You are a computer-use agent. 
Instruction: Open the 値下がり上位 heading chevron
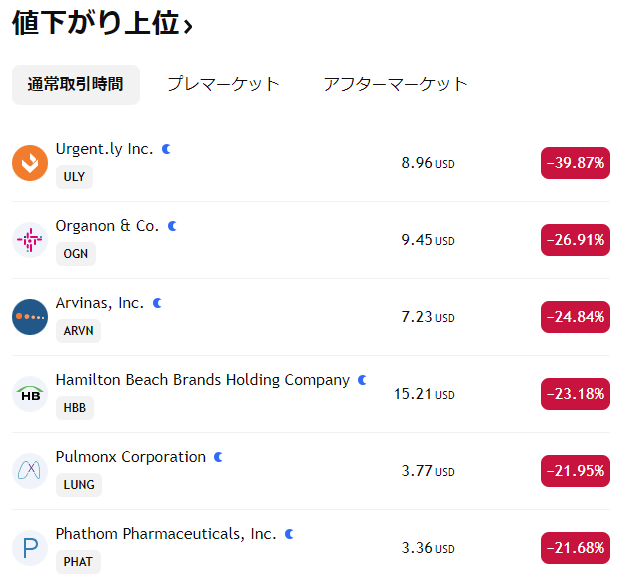(x=188, y=25)
